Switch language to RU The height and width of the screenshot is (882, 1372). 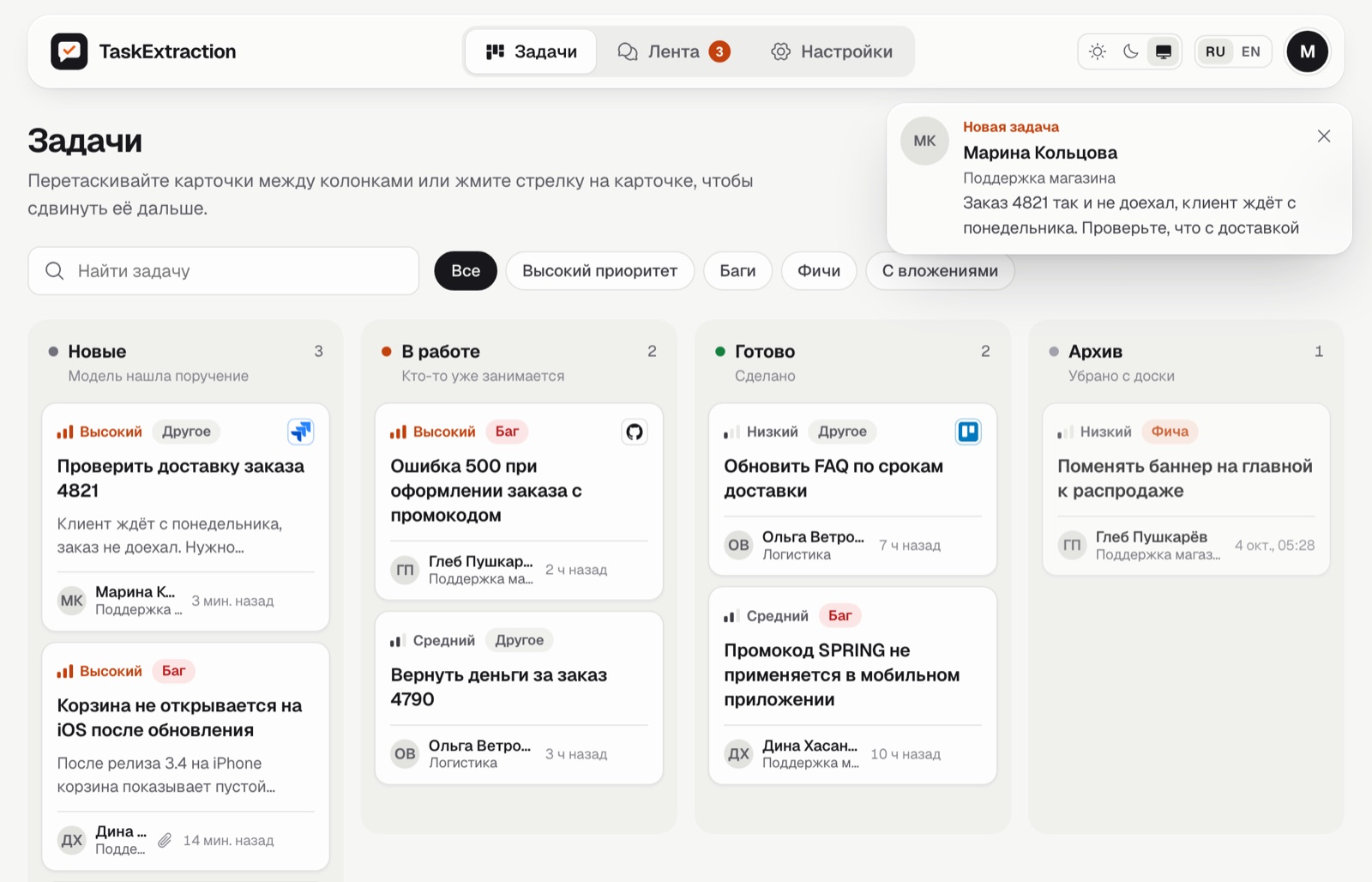tap(1215, 51)
